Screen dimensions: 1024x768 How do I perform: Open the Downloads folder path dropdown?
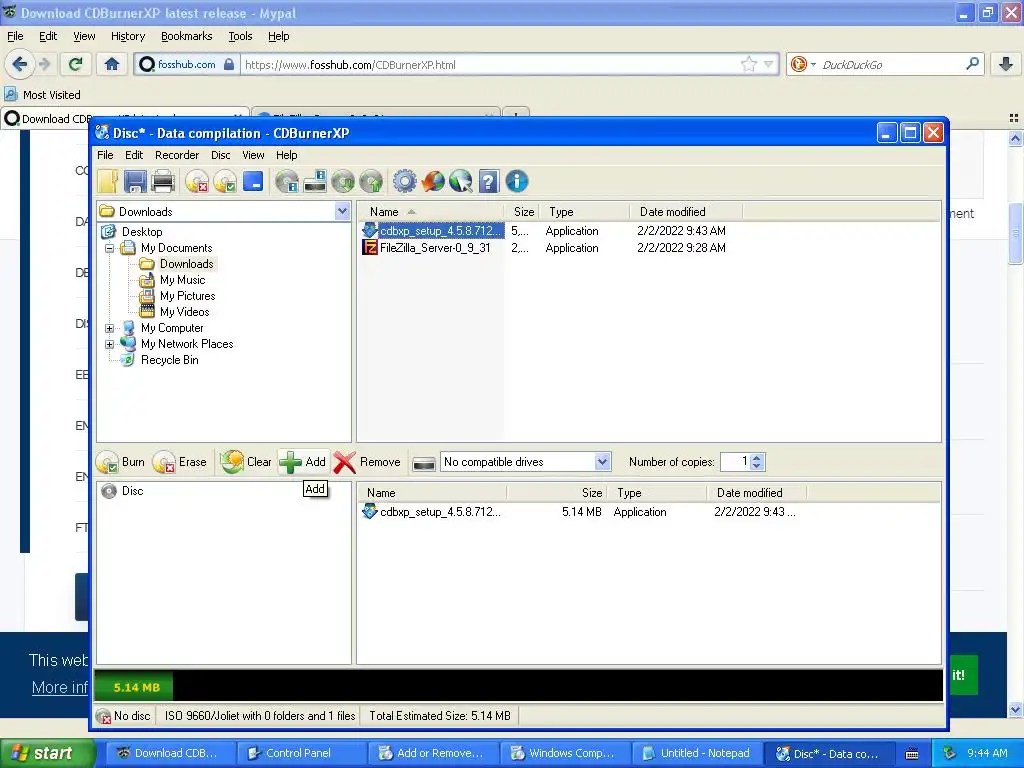pos(342,211)
